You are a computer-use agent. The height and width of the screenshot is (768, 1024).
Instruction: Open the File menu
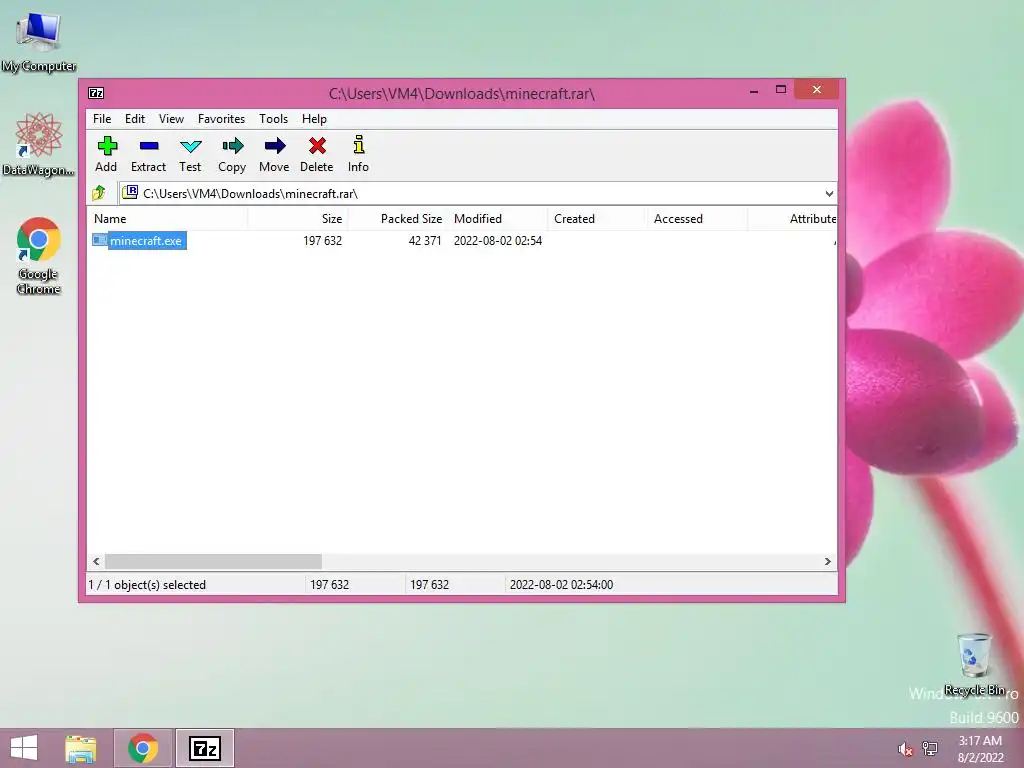102,119
